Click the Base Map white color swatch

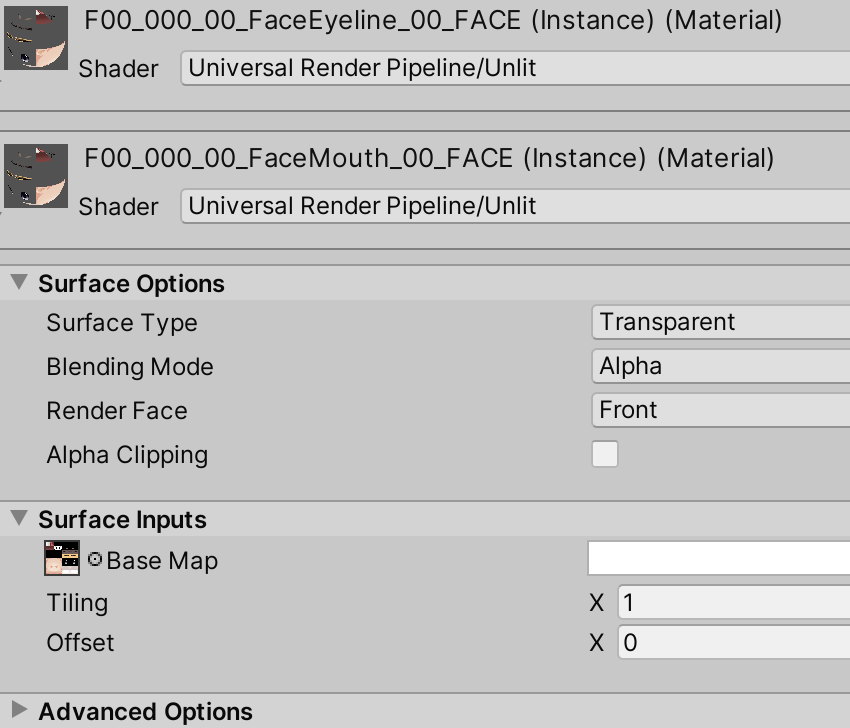pyautogui.click(x=718, y=558)
